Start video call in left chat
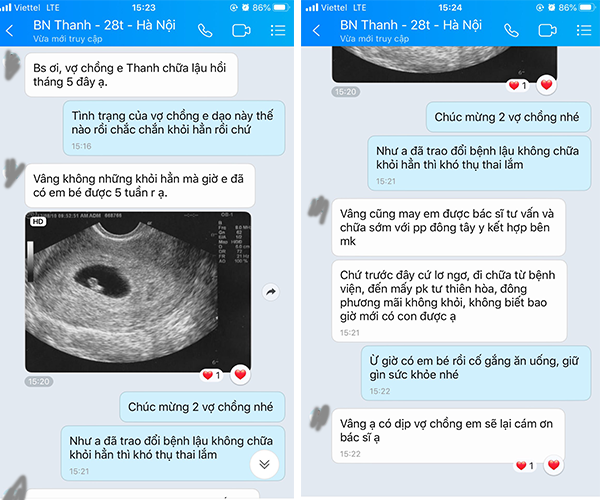Viewport: 600px width, 500px height. click(x=241, y=31)
